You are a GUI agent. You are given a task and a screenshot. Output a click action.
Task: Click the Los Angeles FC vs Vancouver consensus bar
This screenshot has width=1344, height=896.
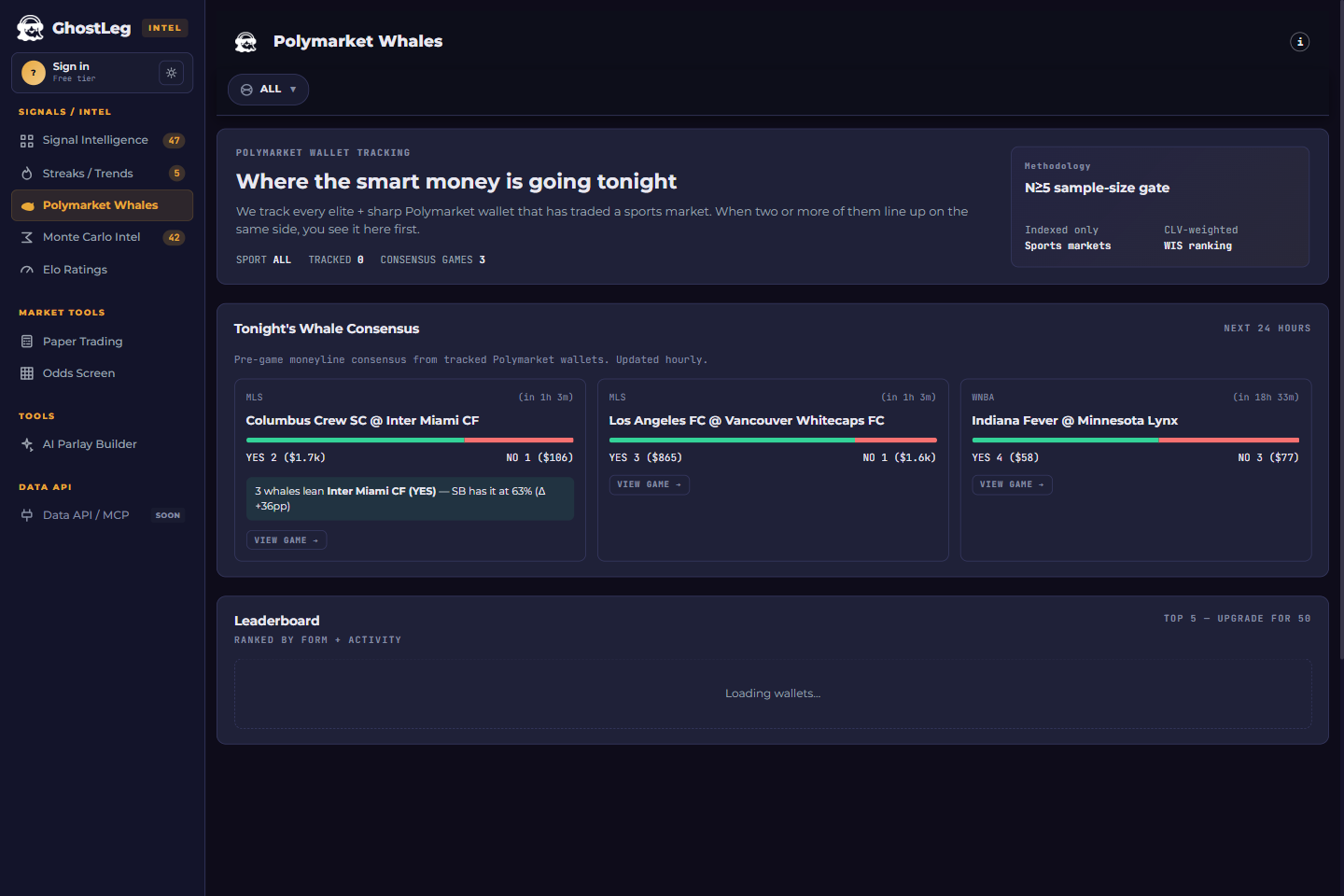pos(773,440)
